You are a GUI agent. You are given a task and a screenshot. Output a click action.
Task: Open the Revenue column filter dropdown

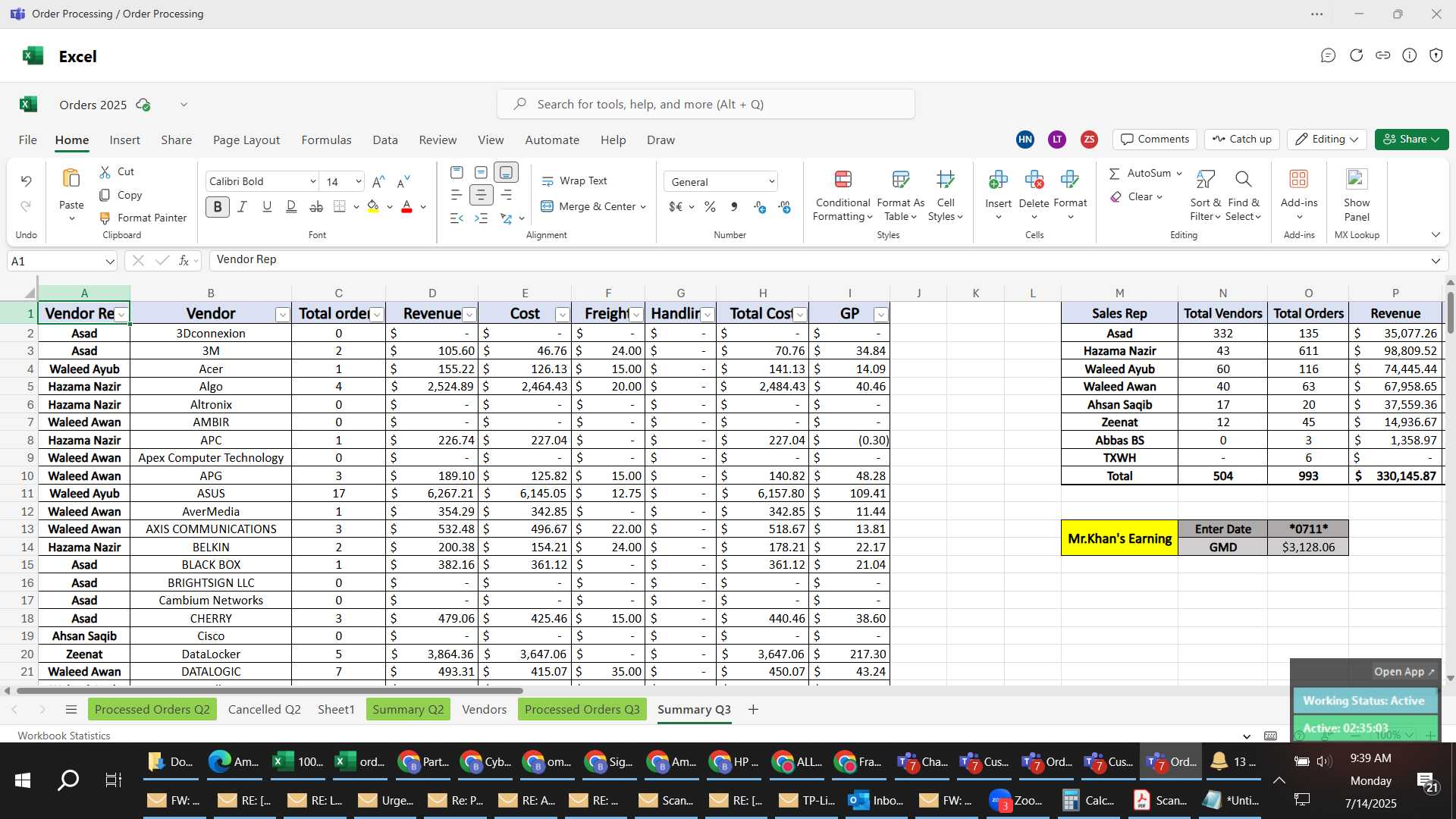tap(469, 315)
